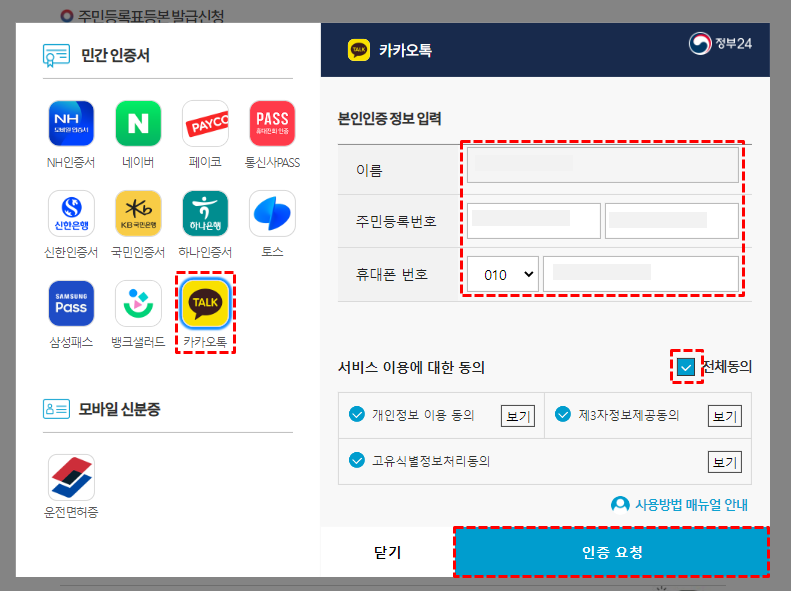791x591 pixels.
Task: Click the 닫기 close button
Action: (x=387, y=552)
